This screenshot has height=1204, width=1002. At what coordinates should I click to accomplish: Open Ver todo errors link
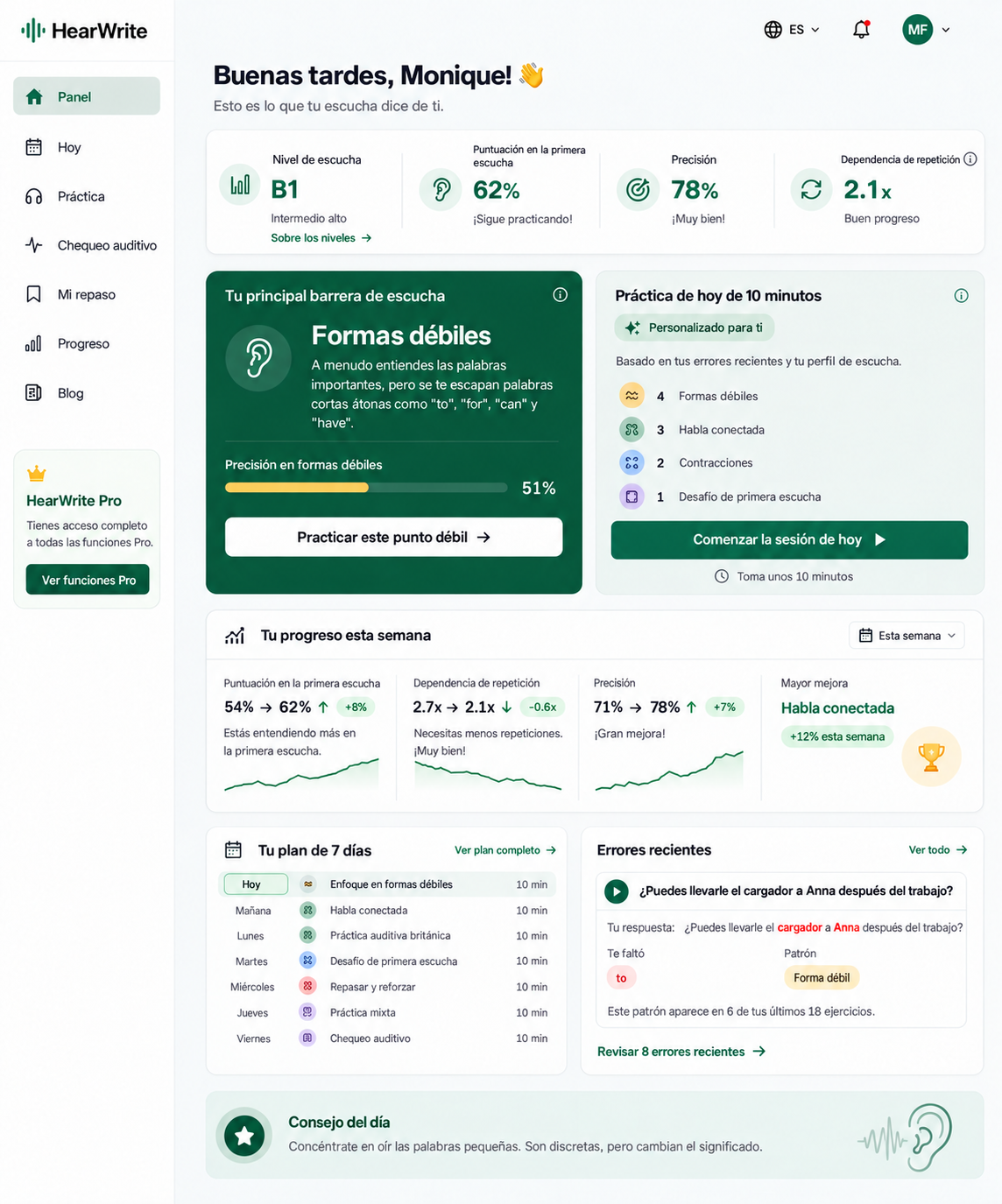click(x=937, y=850)
